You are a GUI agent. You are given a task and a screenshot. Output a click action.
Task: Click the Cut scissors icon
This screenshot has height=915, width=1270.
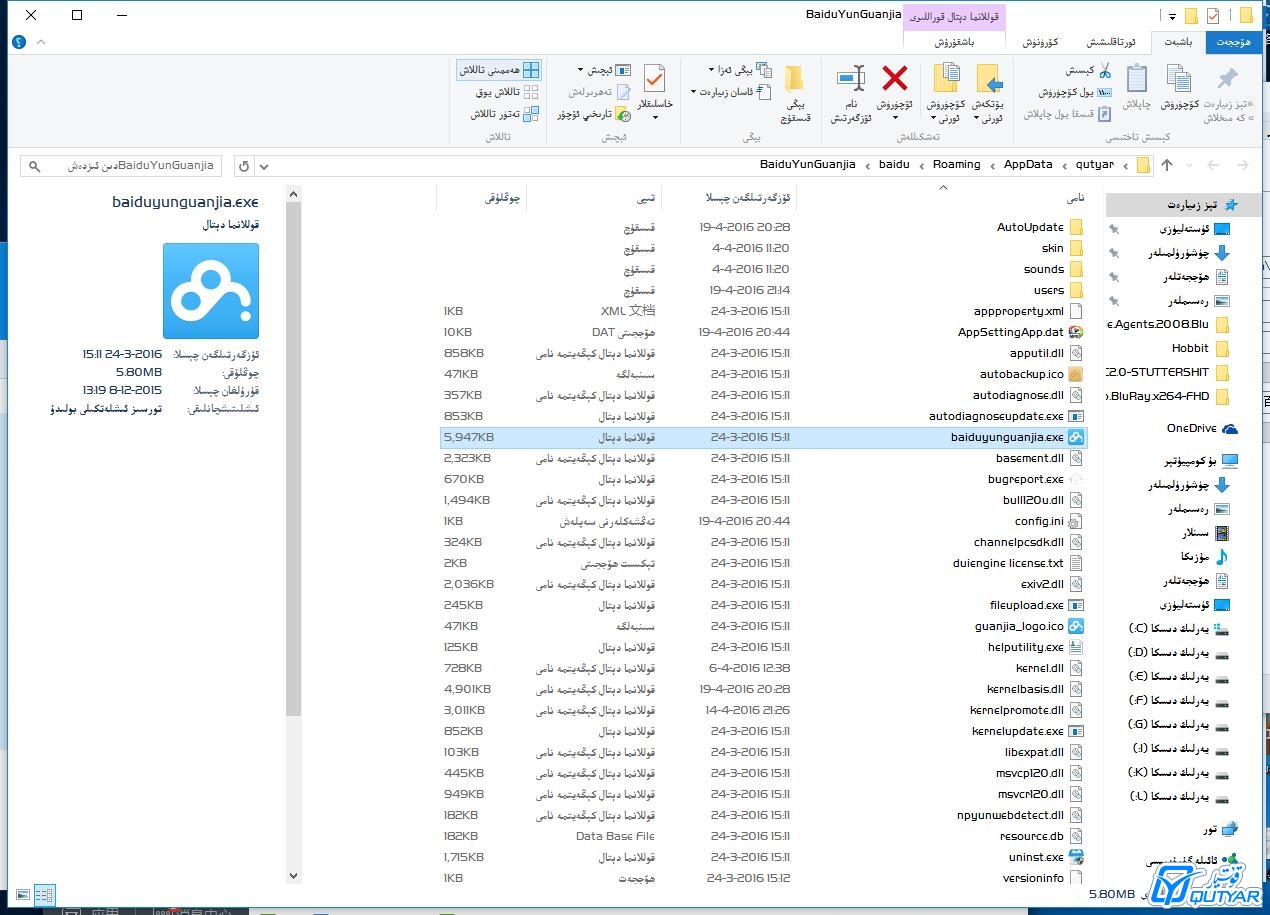click(x=1105, y=70)
